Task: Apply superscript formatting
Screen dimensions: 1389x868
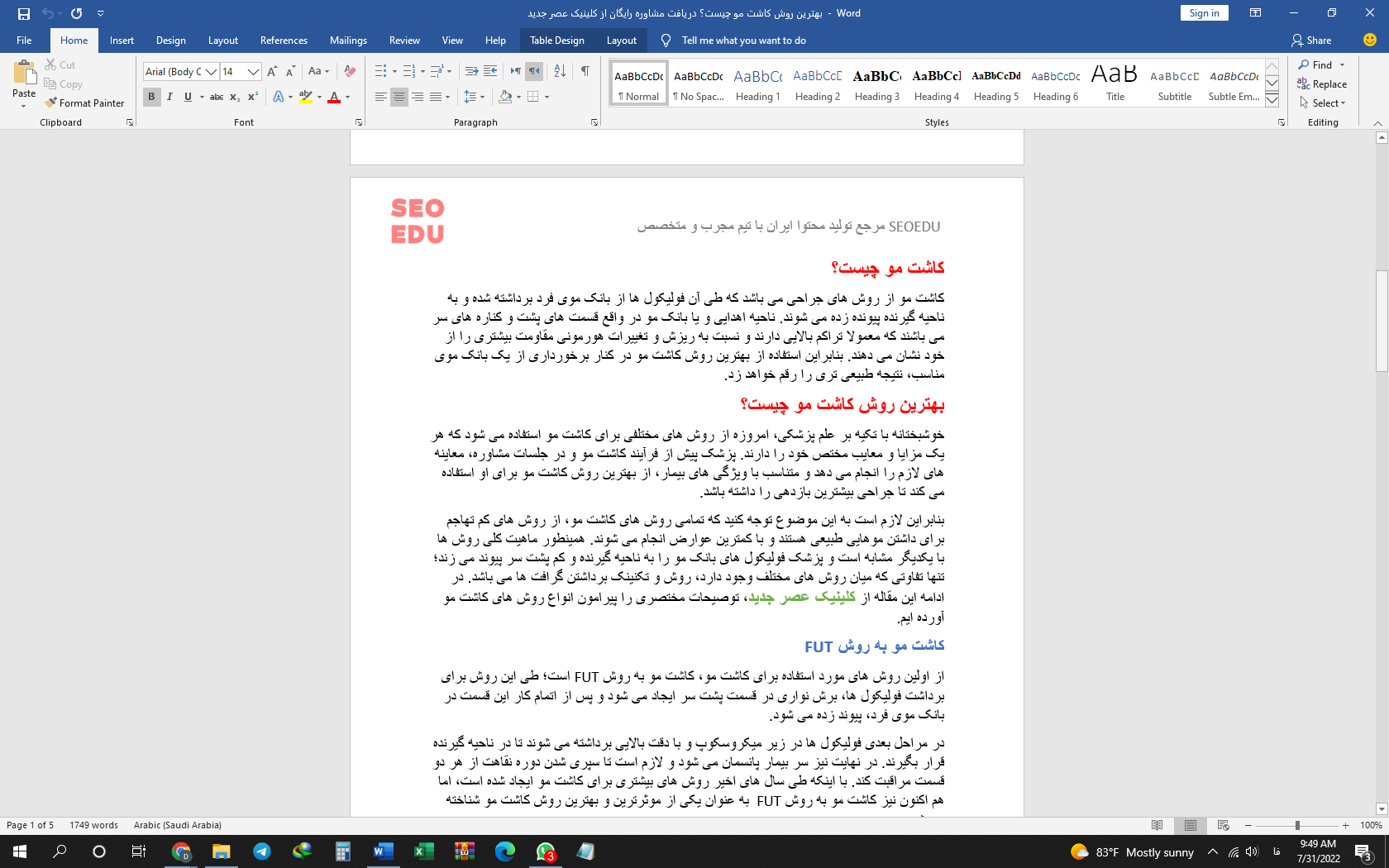Action: coord(253,97)
